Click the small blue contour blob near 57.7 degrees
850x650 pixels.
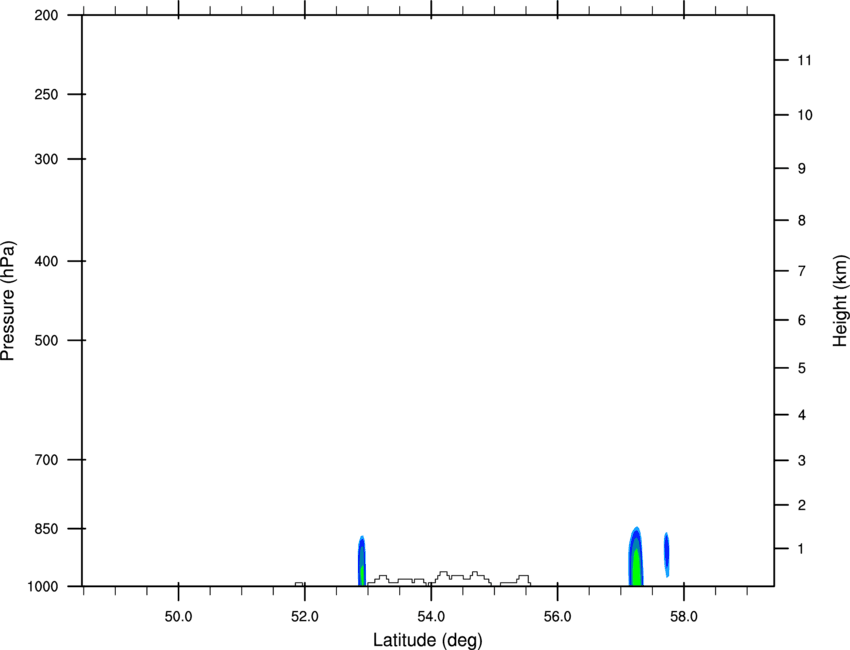[x=667, y=555]
